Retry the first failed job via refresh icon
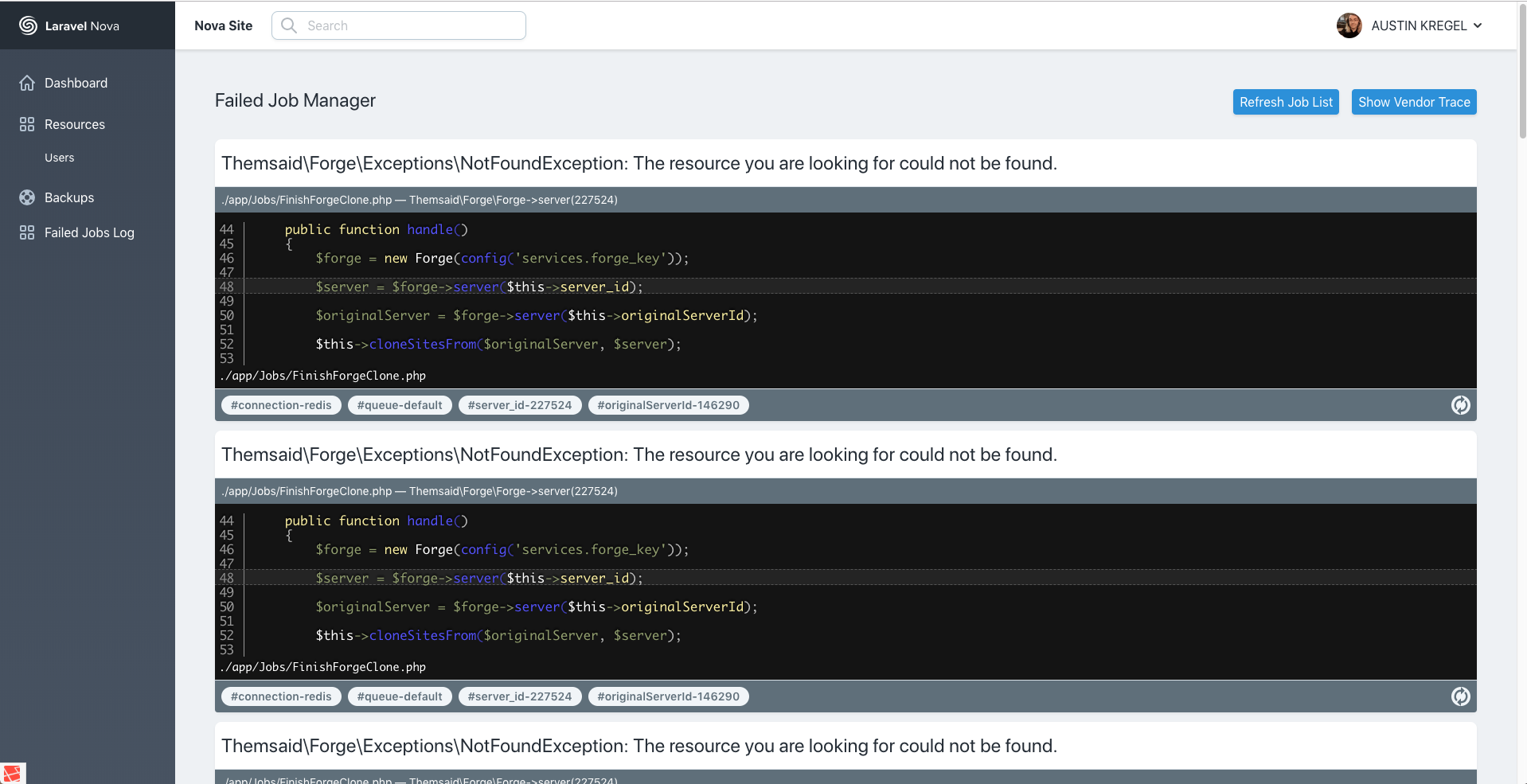 (x=1460, y=405)
